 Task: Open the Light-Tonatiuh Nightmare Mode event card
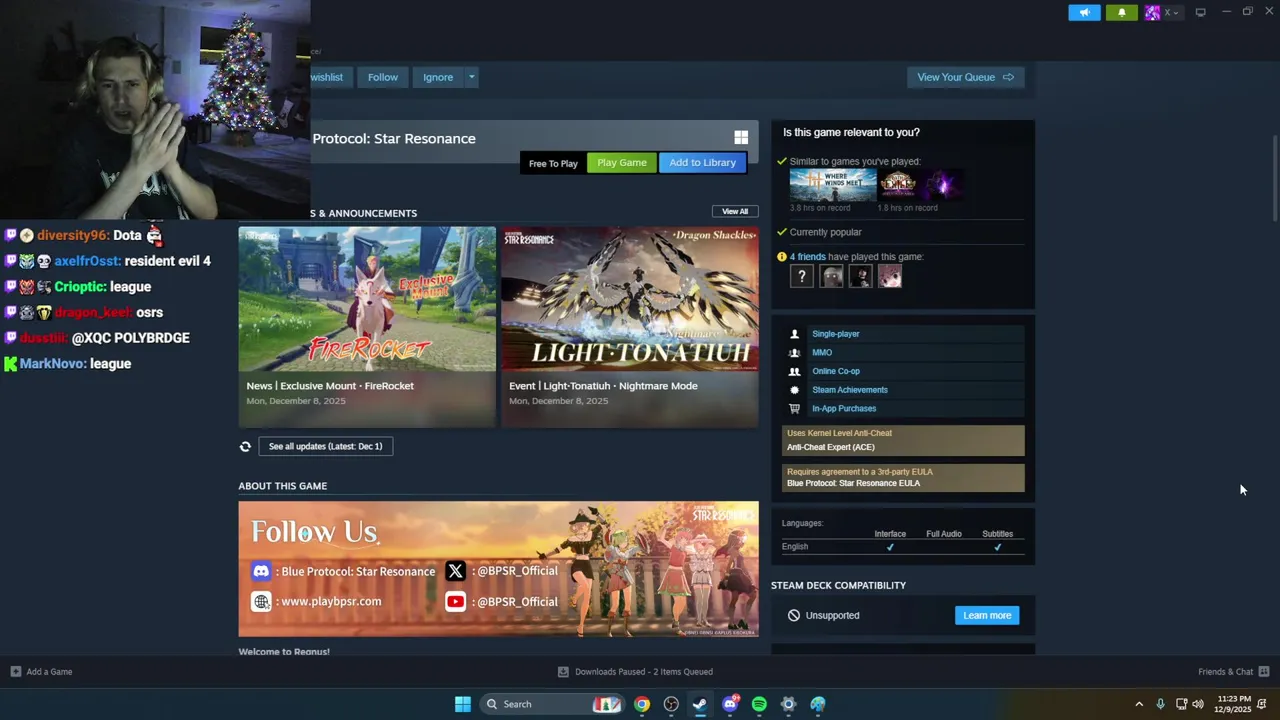pyautogui.click(x=630, y=326)
